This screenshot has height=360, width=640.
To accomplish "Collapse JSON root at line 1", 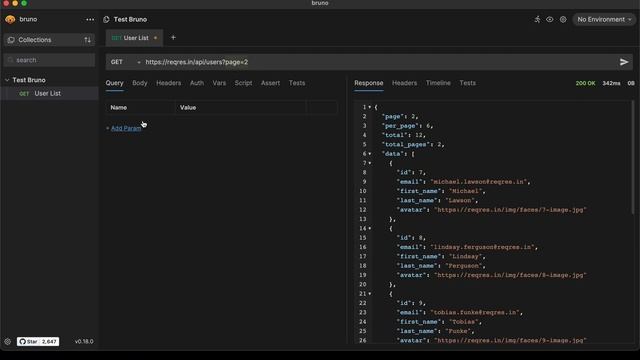I will click(370, 107).
